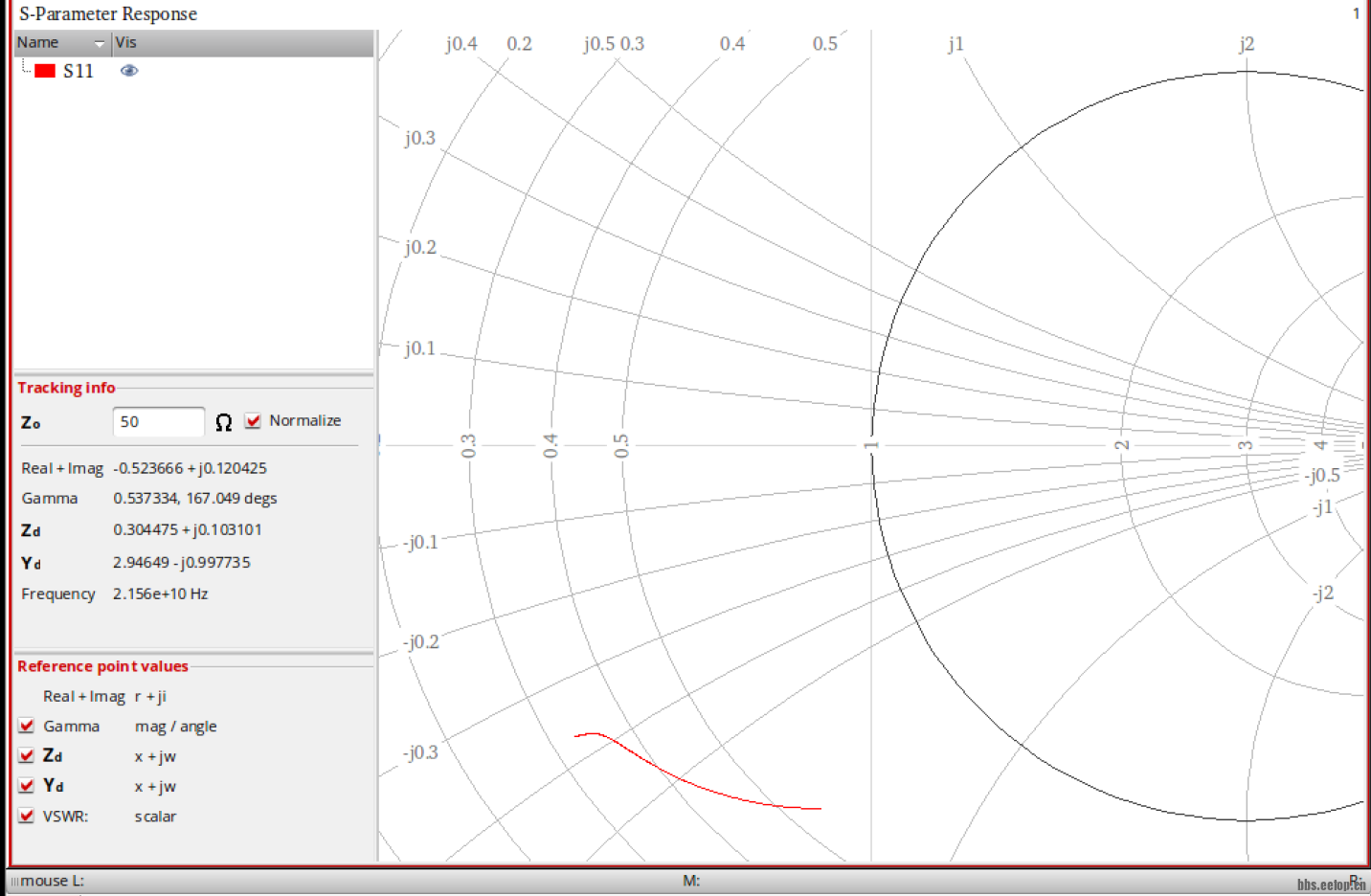Select the S11 trace row
The width and height of the screenshot is (1371, 896).
click(x=193, y=71)
